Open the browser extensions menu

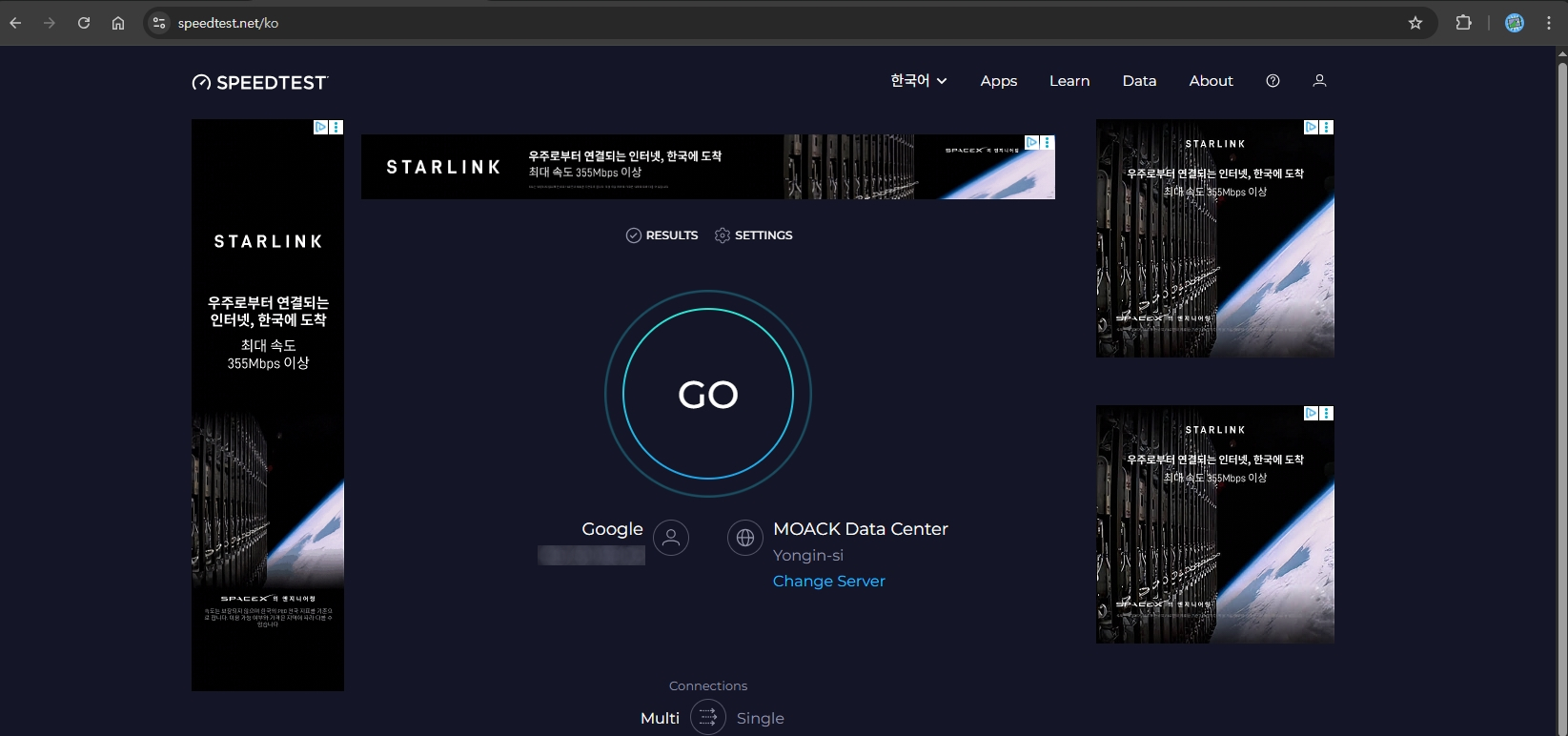(1463, 23)
